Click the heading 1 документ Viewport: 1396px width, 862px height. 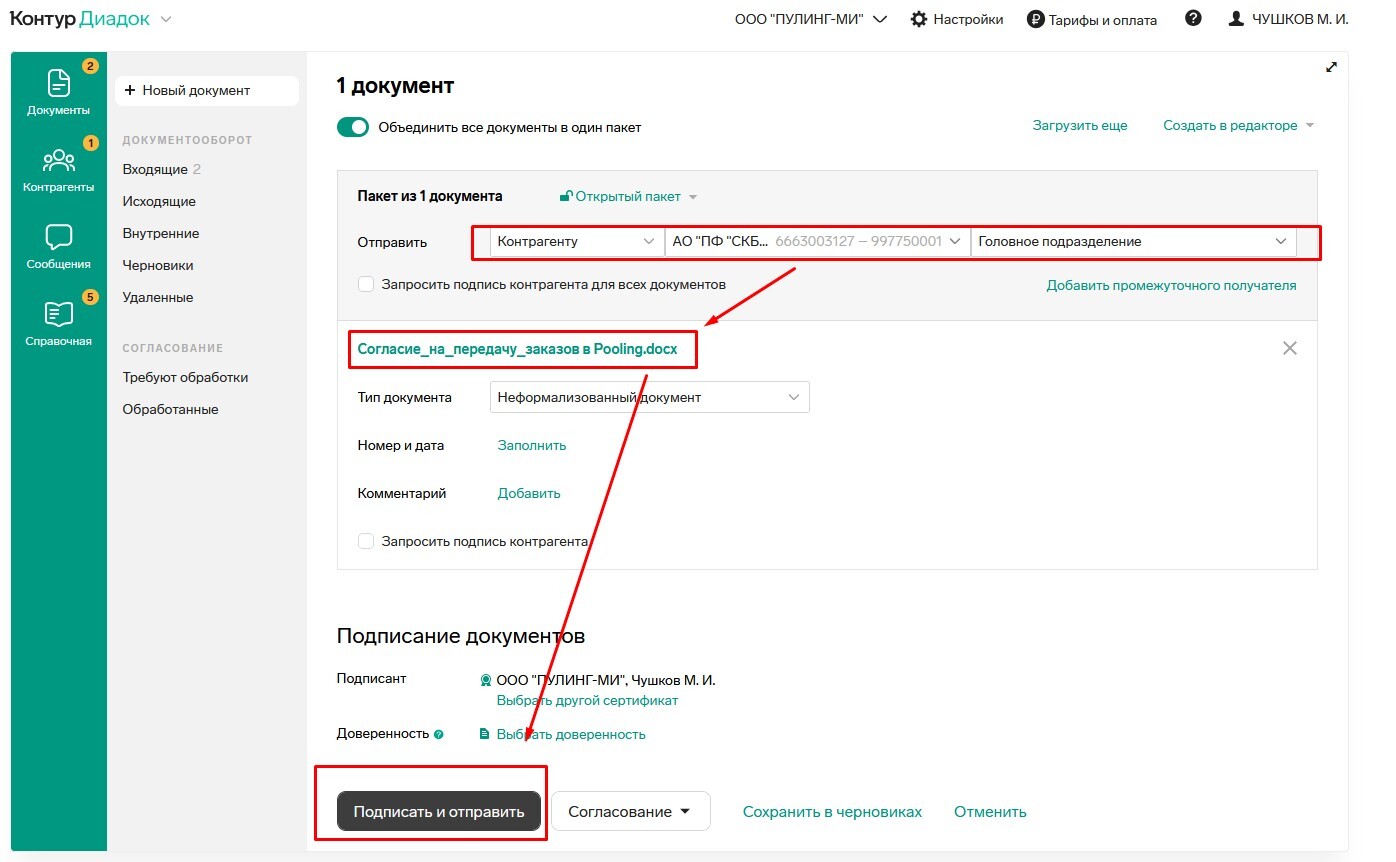395,86
